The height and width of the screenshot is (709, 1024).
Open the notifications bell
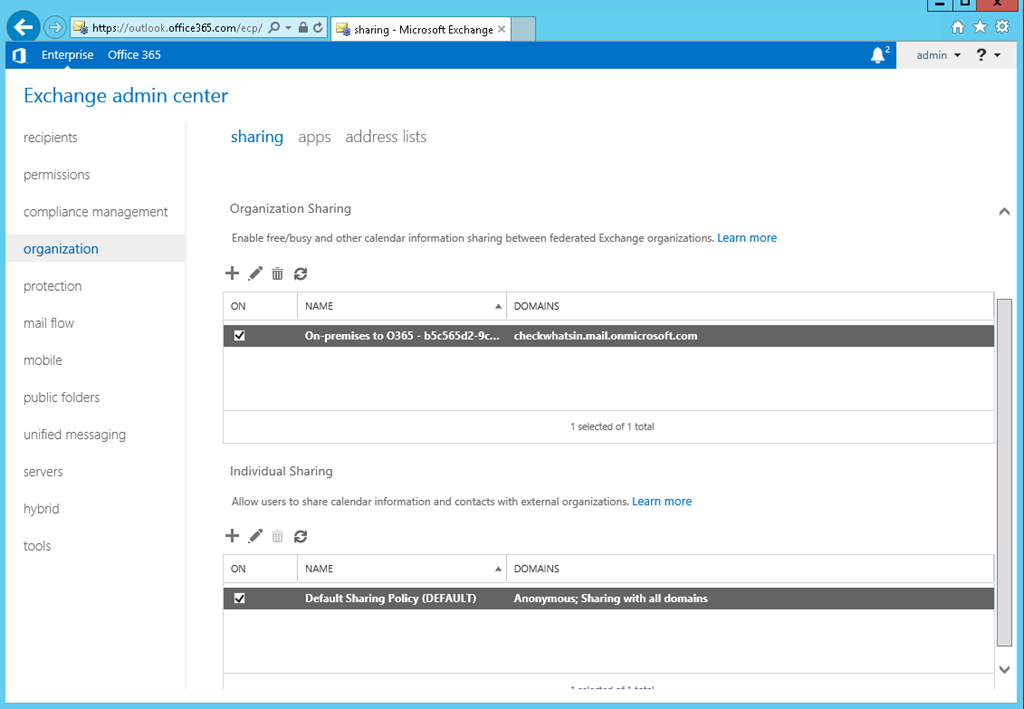pos(878,55)
